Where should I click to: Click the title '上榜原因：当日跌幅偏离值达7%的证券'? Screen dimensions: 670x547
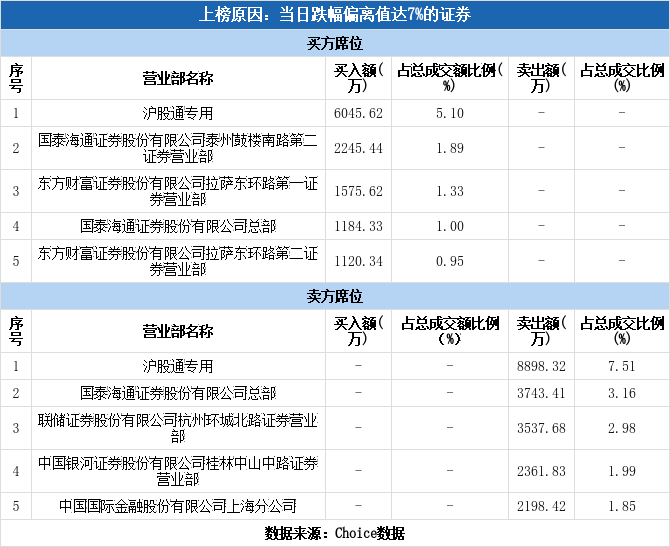coord(335,15)
